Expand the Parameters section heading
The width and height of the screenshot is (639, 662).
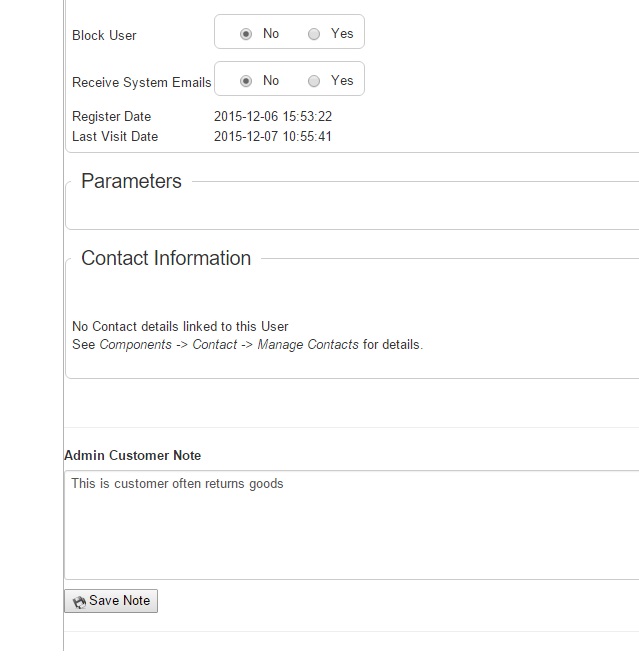131,181
